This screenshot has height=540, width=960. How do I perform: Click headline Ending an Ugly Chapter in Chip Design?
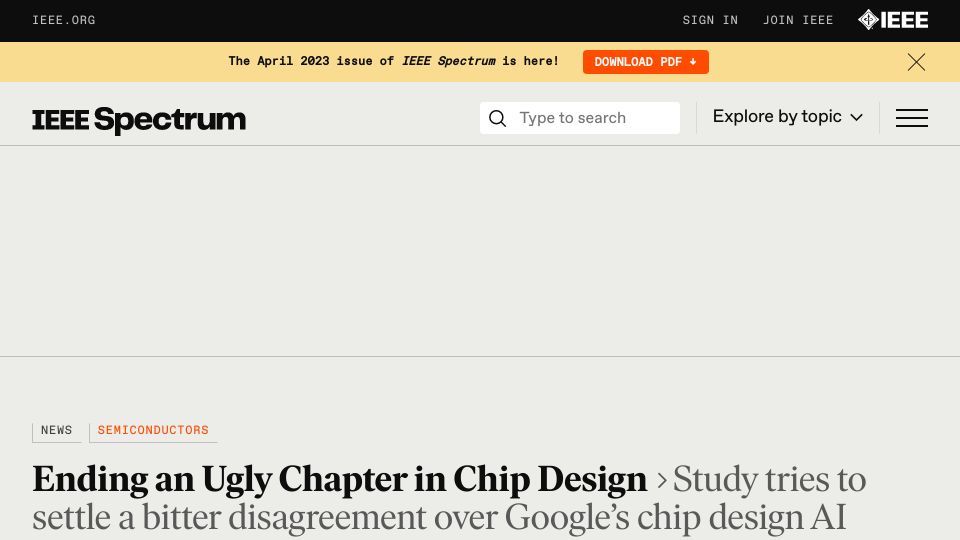point(340,479)
